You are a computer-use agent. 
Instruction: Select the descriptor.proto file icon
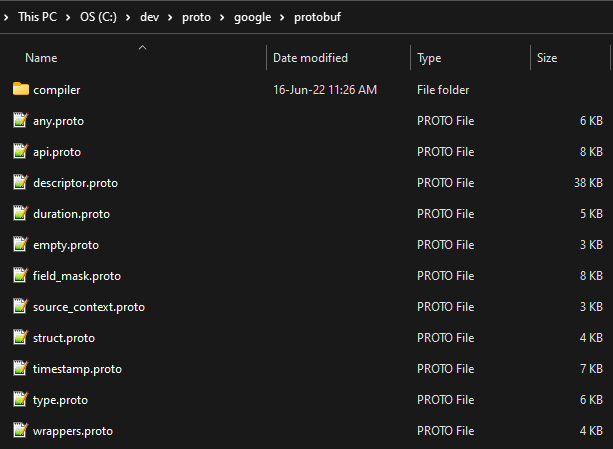coord(21,182)
